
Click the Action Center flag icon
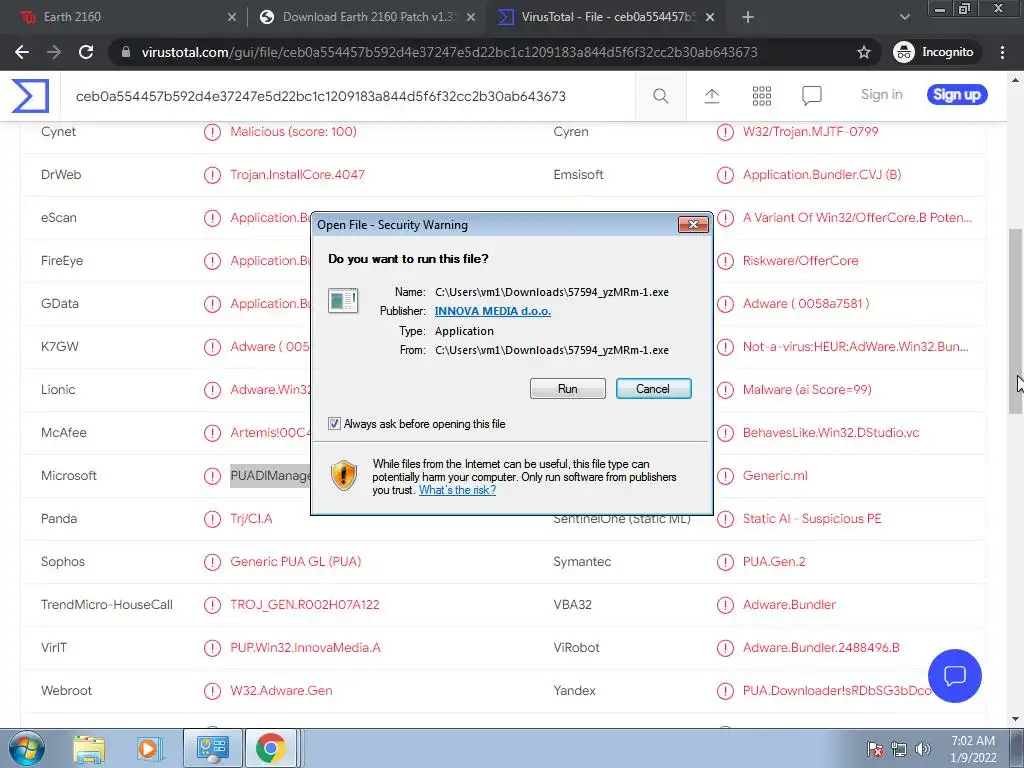coord(874,748)
